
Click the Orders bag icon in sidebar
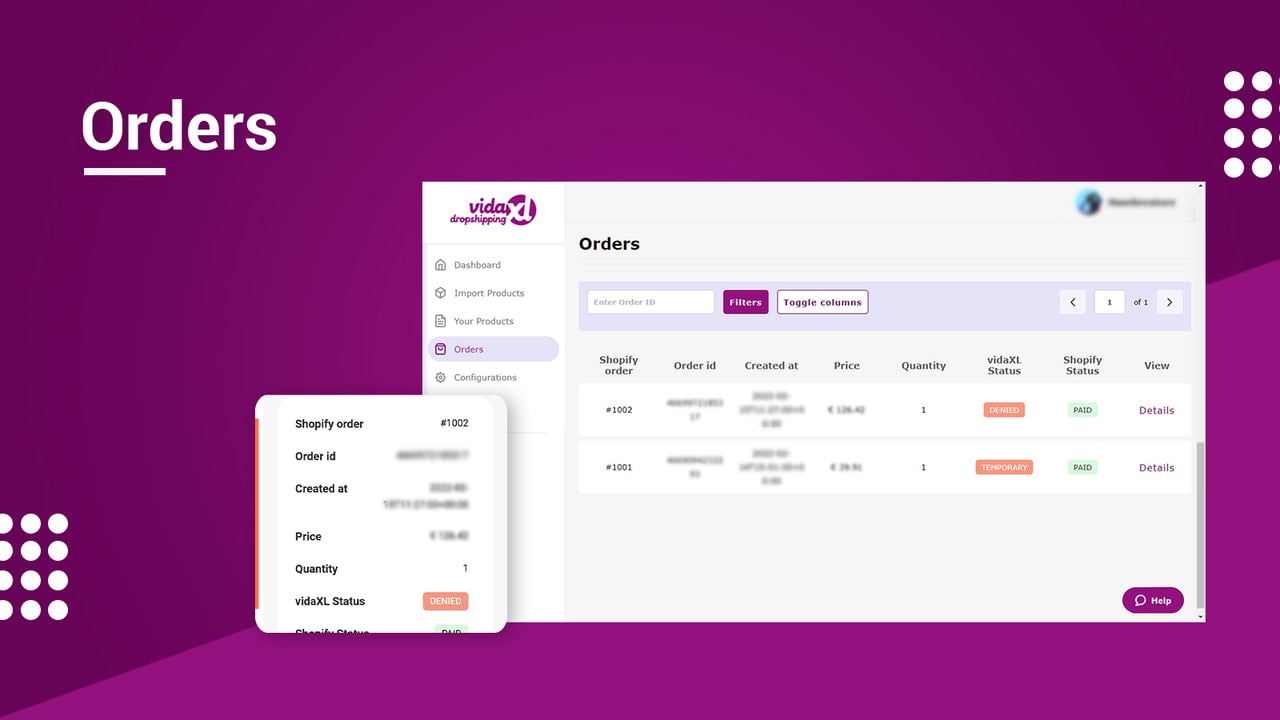441,349
